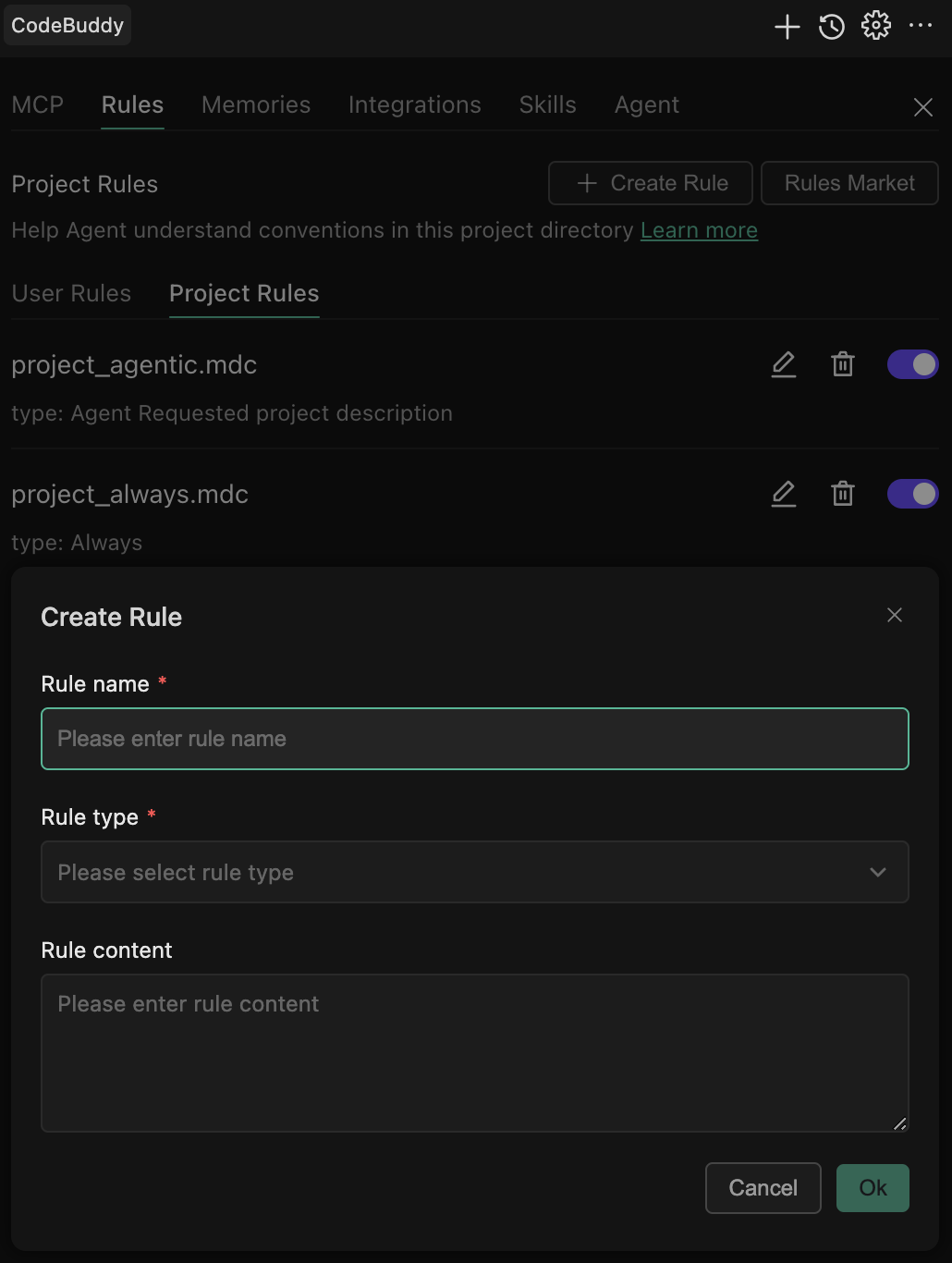Open settings gear icon

click(x=876, y=26)
